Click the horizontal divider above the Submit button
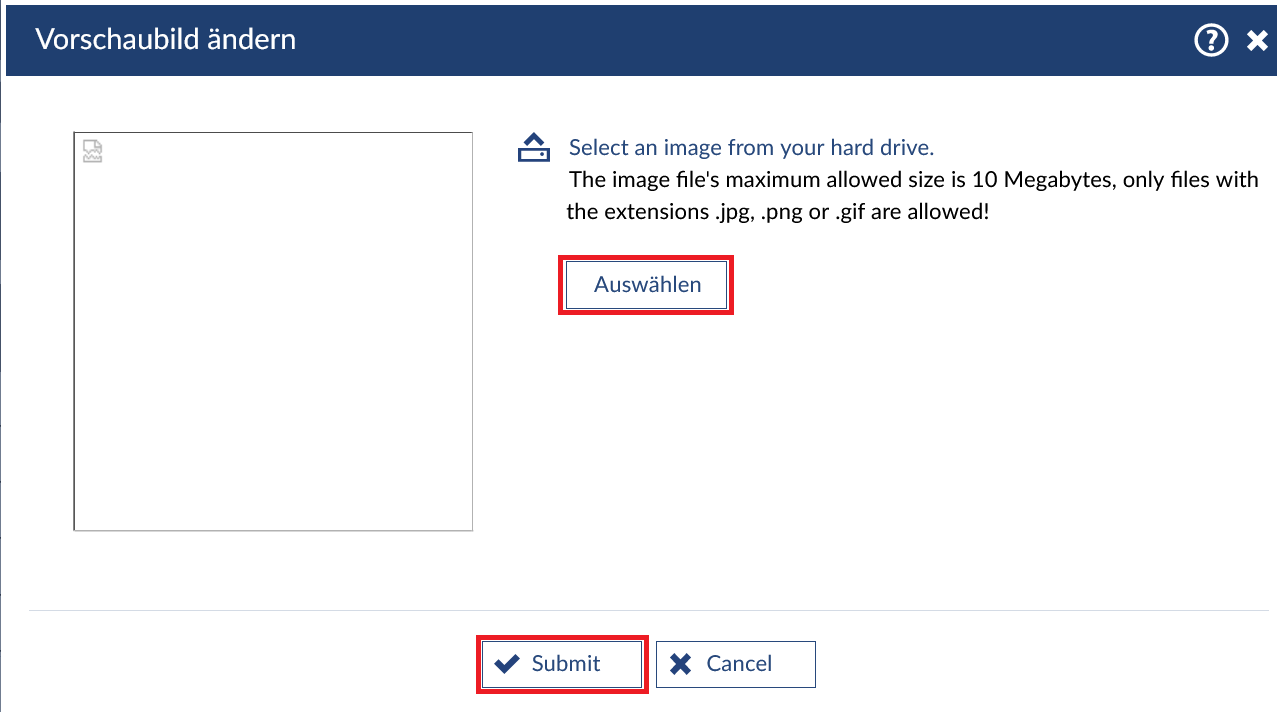1277x712 pixels. [650, 610]
